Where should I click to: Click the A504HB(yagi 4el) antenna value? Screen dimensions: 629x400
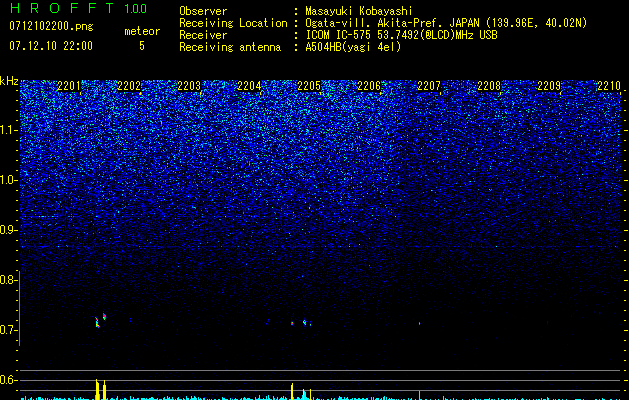[353, 47]
